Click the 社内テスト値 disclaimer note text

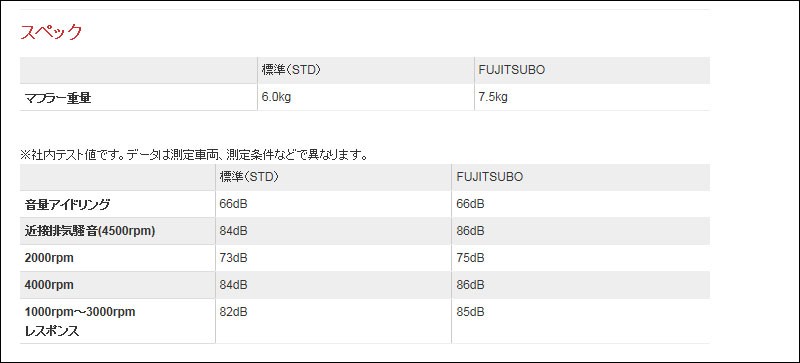194,155
